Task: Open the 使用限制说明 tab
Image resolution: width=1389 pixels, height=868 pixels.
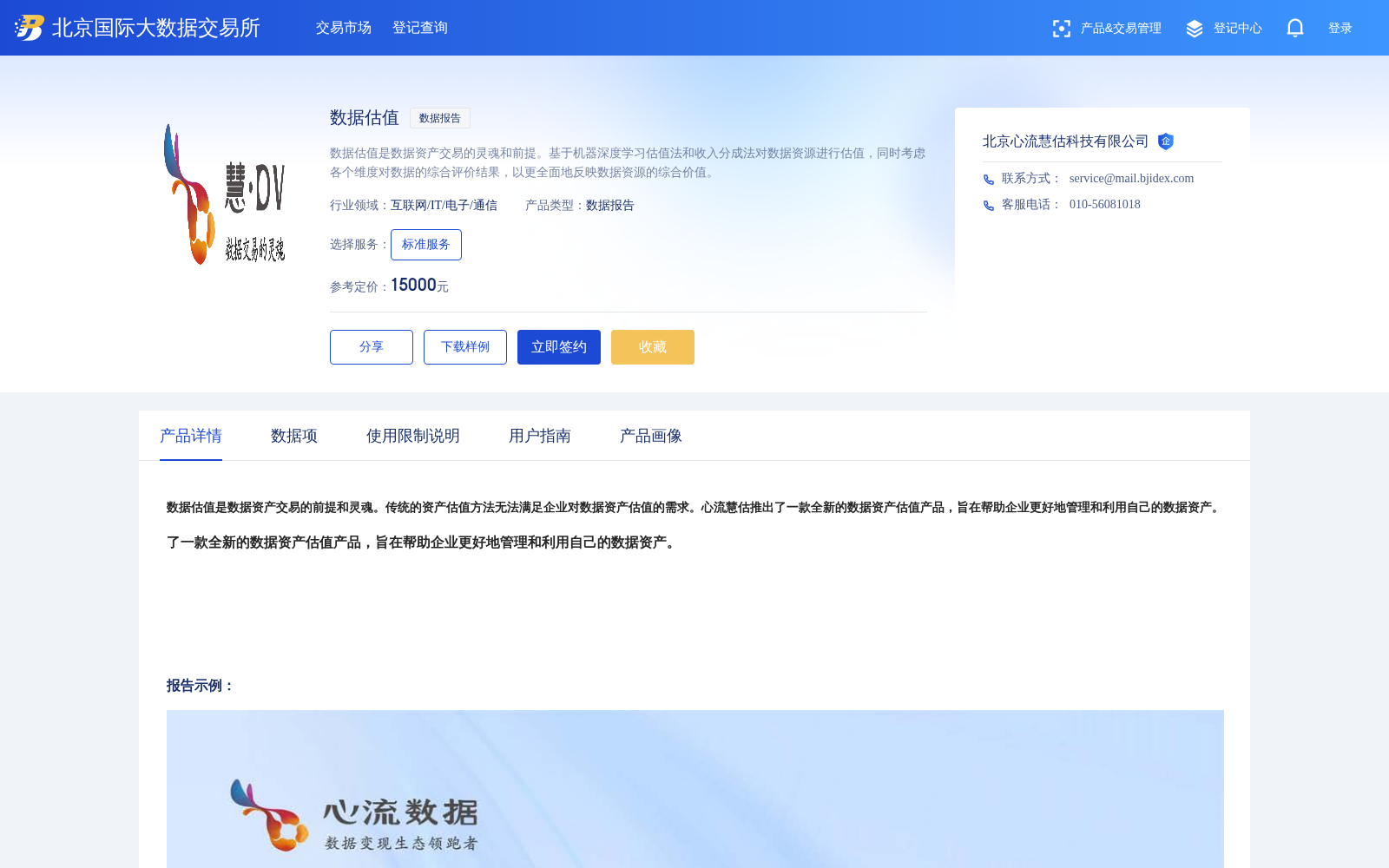Action: click(413, 436)
